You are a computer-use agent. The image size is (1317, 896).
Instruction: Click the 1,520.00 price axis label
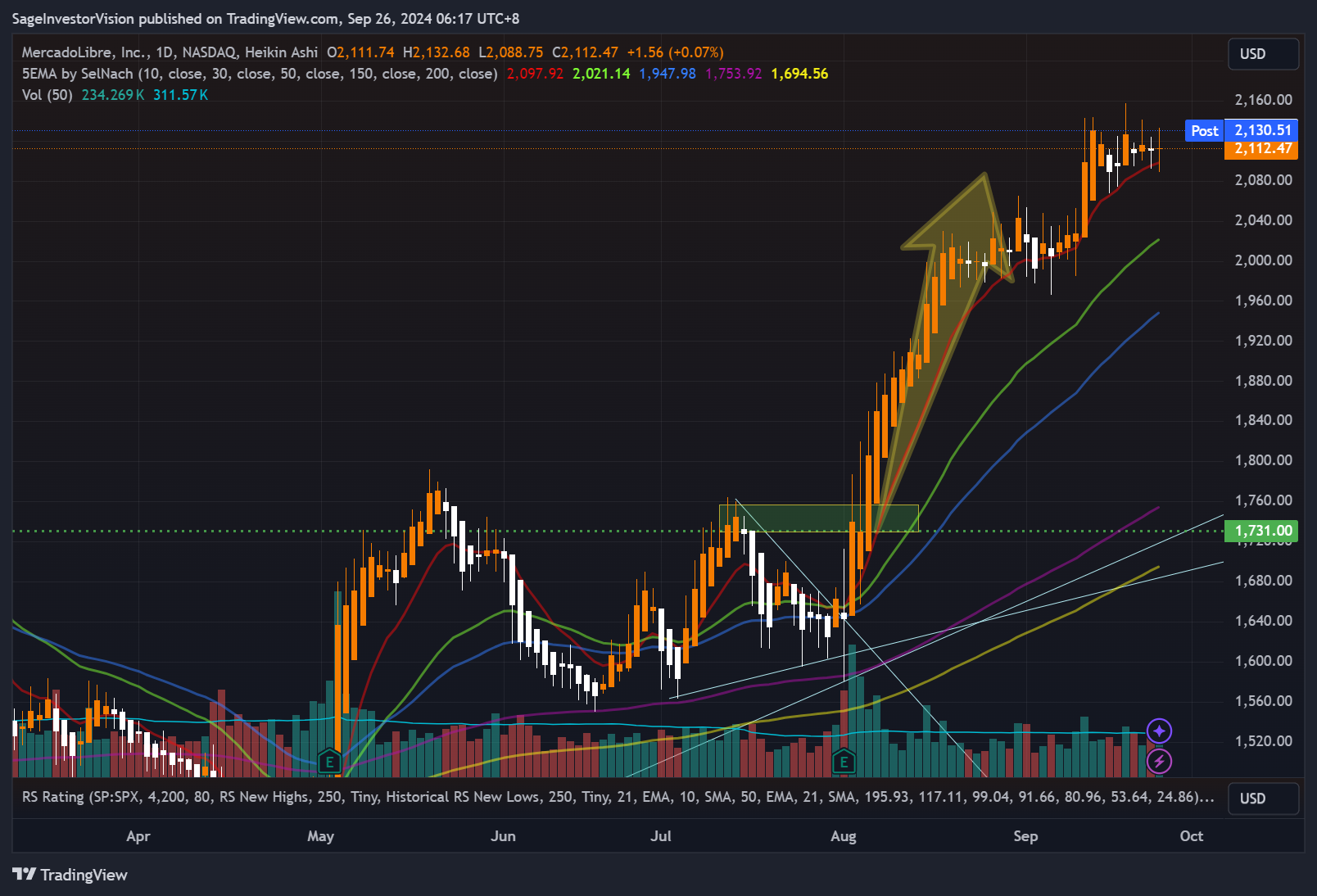pos(1264,741)
